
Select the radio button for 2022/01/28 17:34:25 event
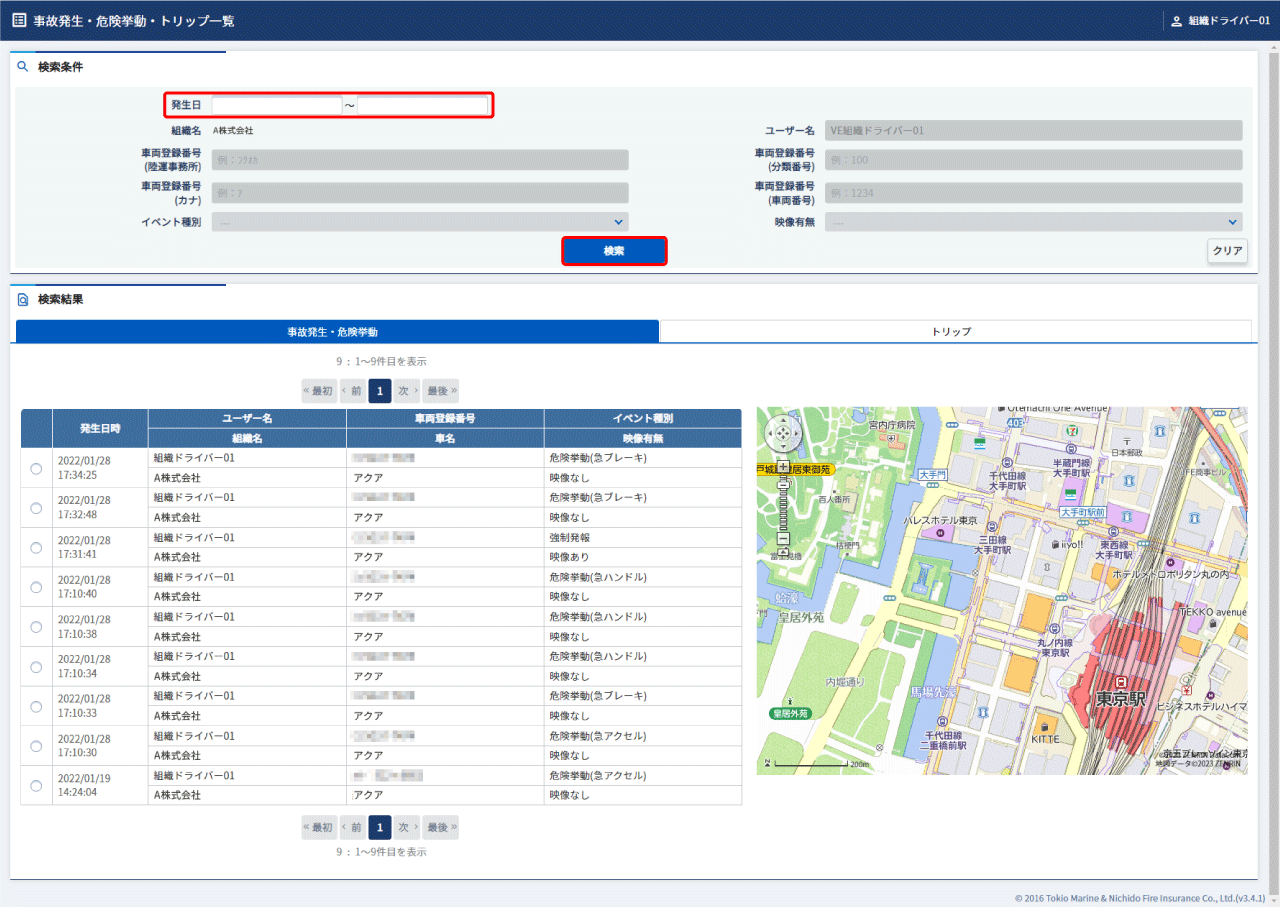pyautogui.click(x=36, y=468)
